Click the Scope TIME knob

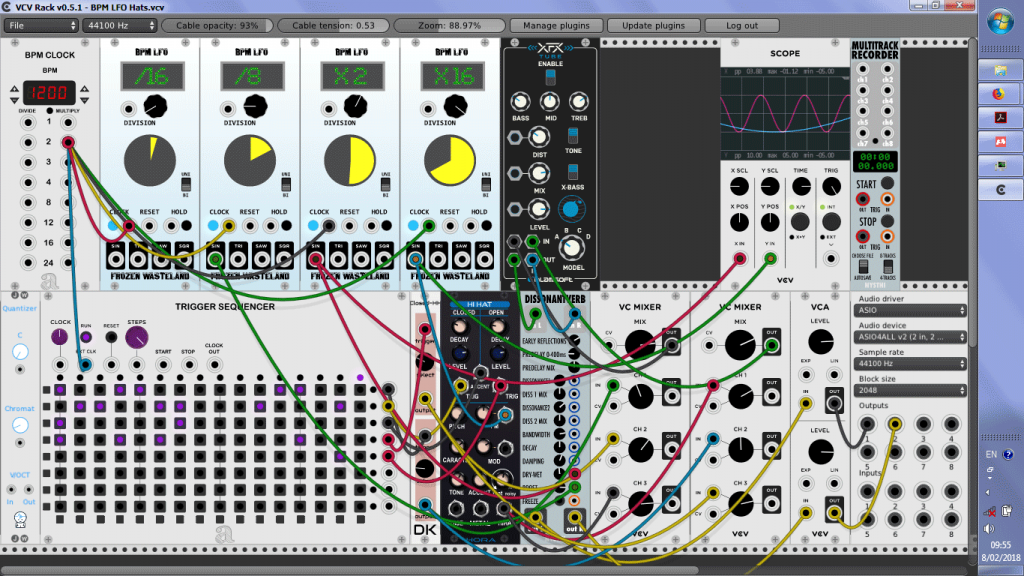click(801, 187)
